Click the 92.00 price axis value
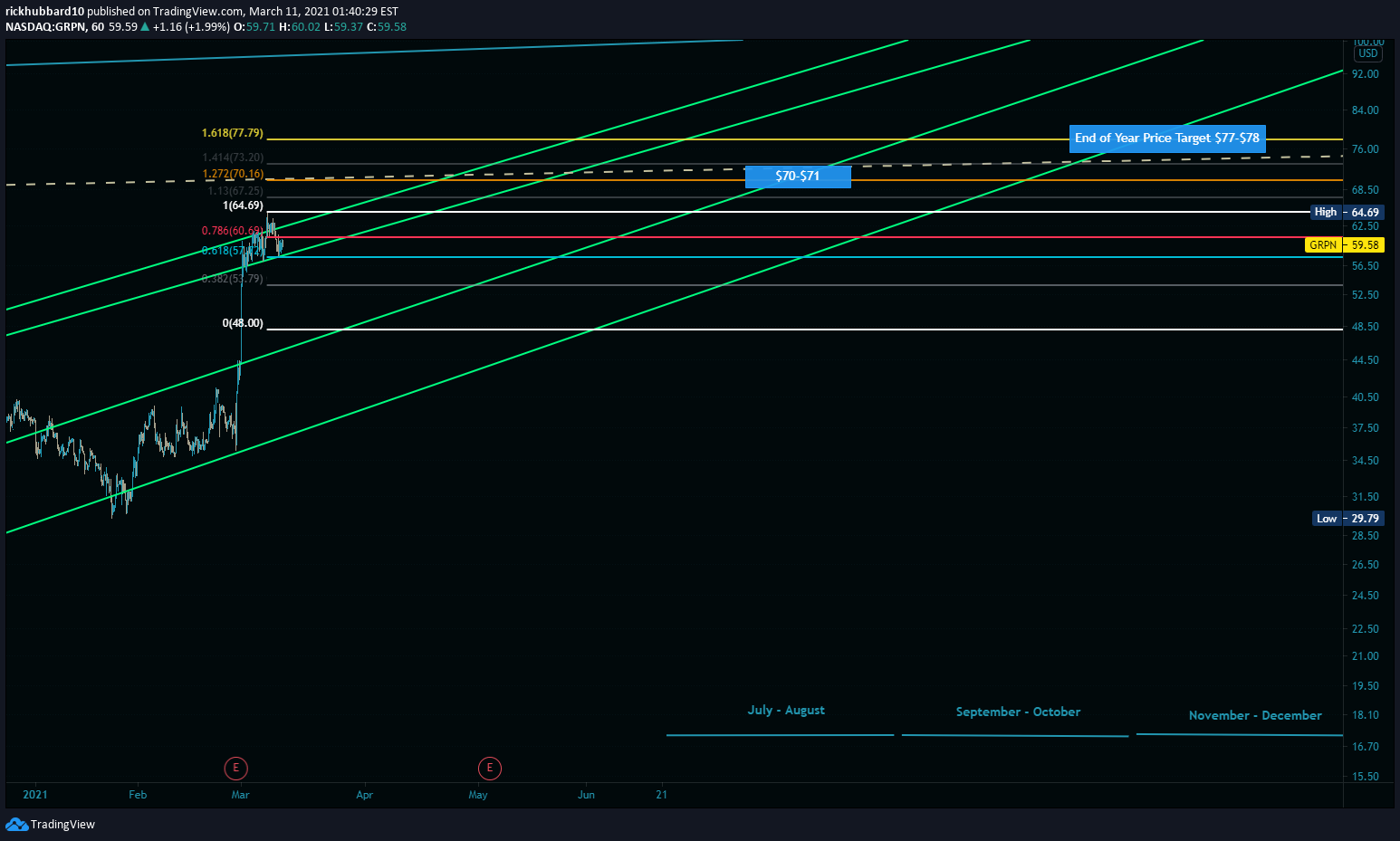 coord(1366,74)
